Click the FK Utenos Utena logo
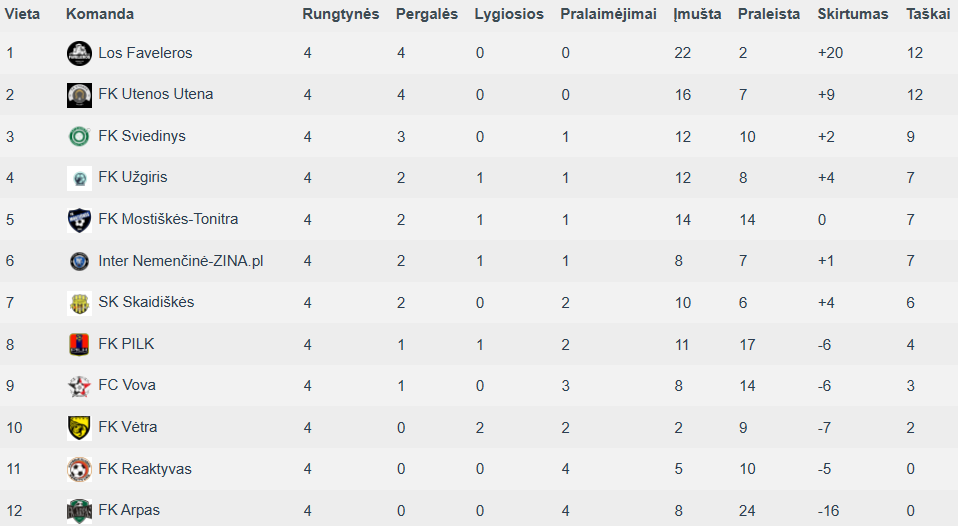 click(x=79, y=95)
